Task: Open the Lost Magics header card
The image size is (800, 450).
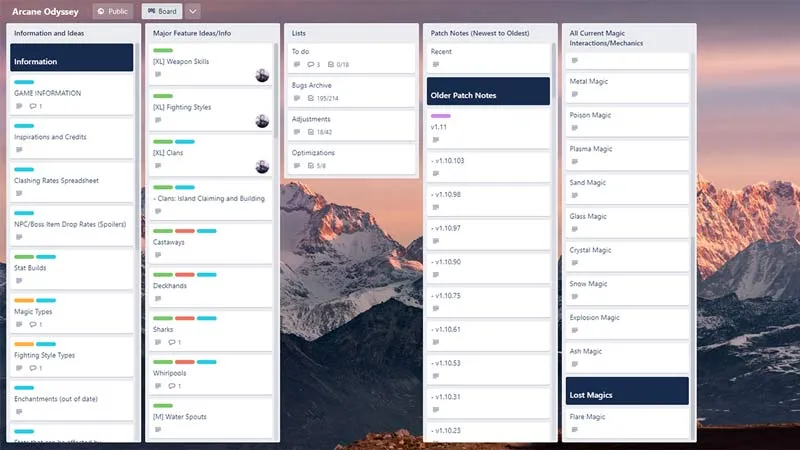Action: click(627, 391)
